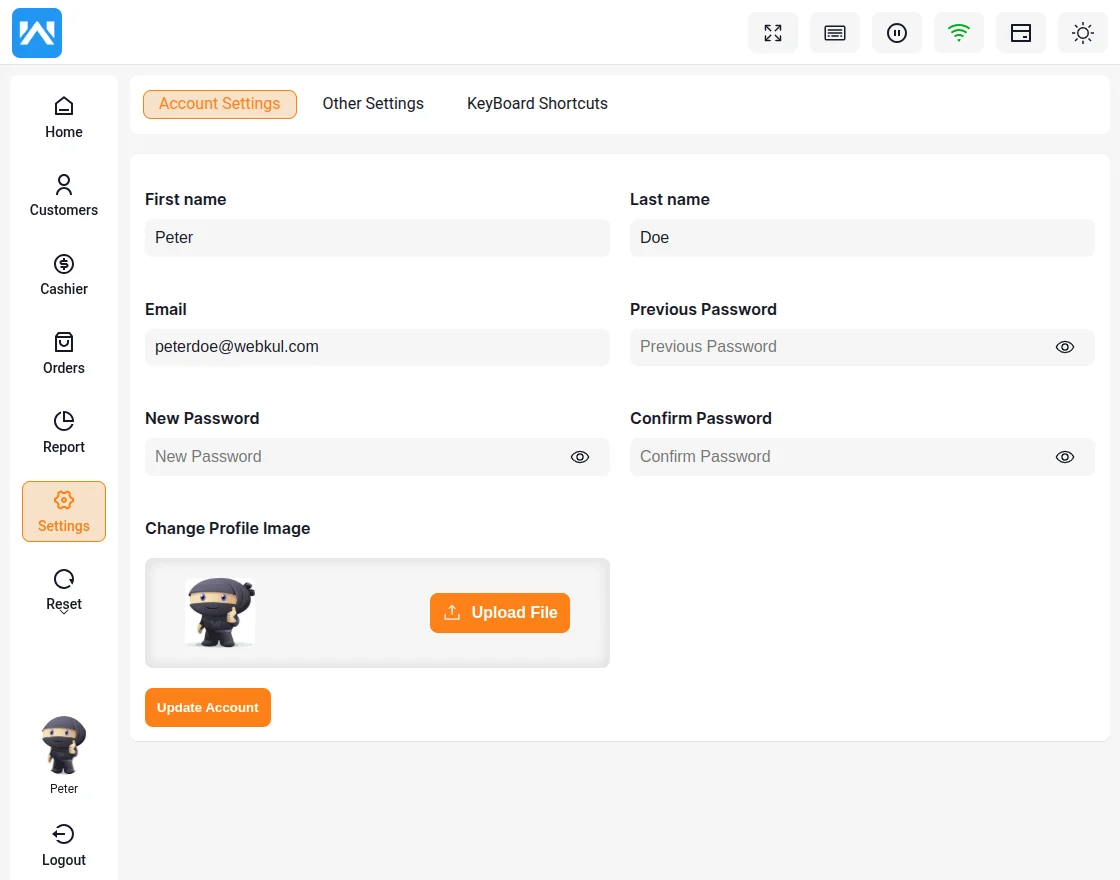The width and height of the screenshot is (1120, 880).
Task: Click the pause icon in the top bar
Action: [896, 33]
